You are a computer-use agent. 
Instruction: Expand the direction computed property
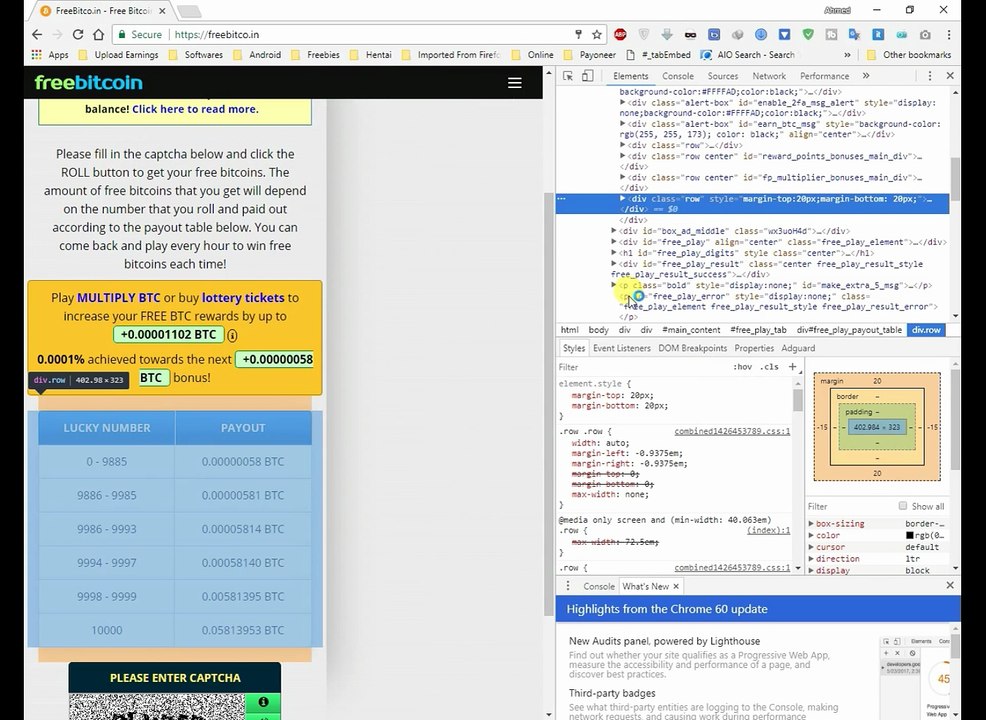(x=811, y=558)
